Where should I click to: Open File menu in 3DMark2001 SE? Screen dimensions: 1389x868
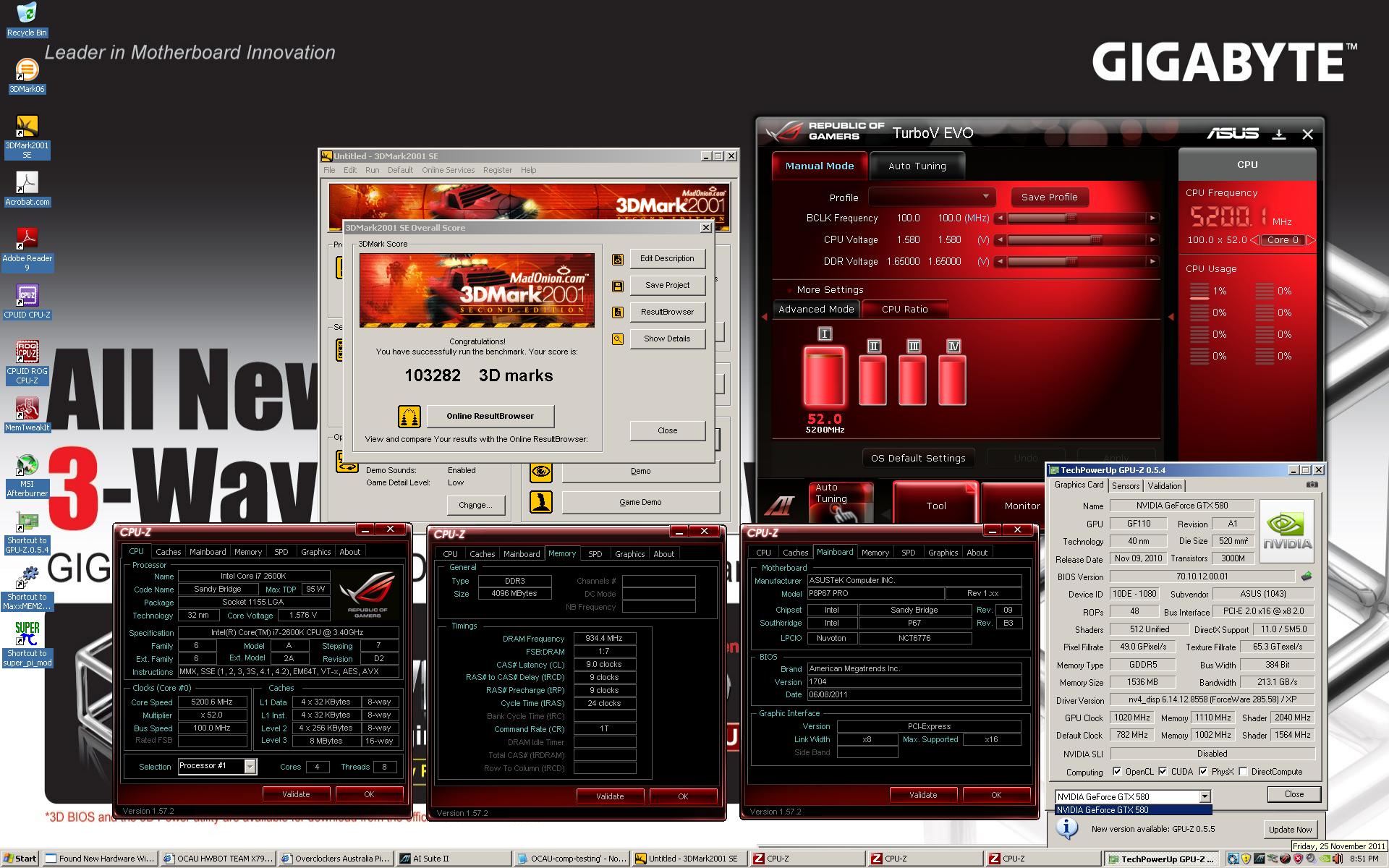(329, 170)
